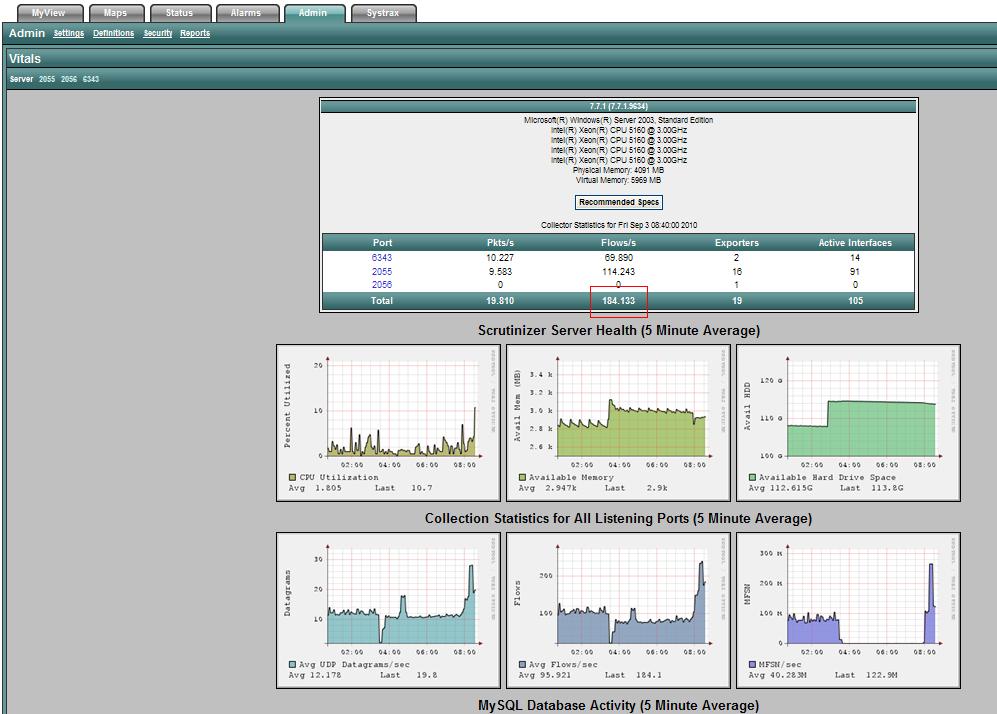Select the 10.227 Pkts/s value
Viewport: 997px width, 714px height.
pos(500,257)
